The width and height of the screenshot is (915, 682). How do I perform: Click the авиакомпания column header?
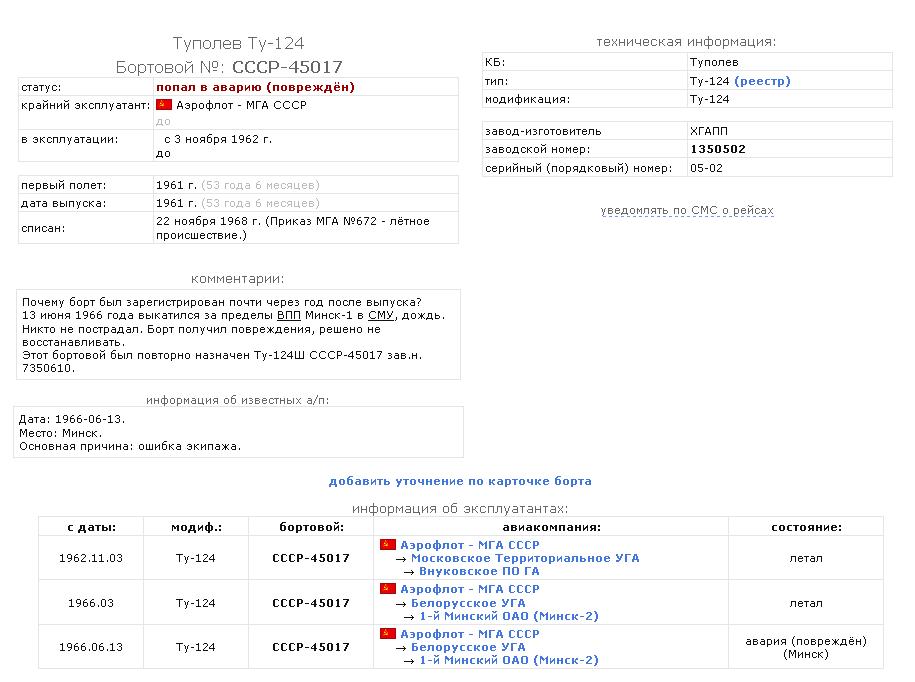550,527
